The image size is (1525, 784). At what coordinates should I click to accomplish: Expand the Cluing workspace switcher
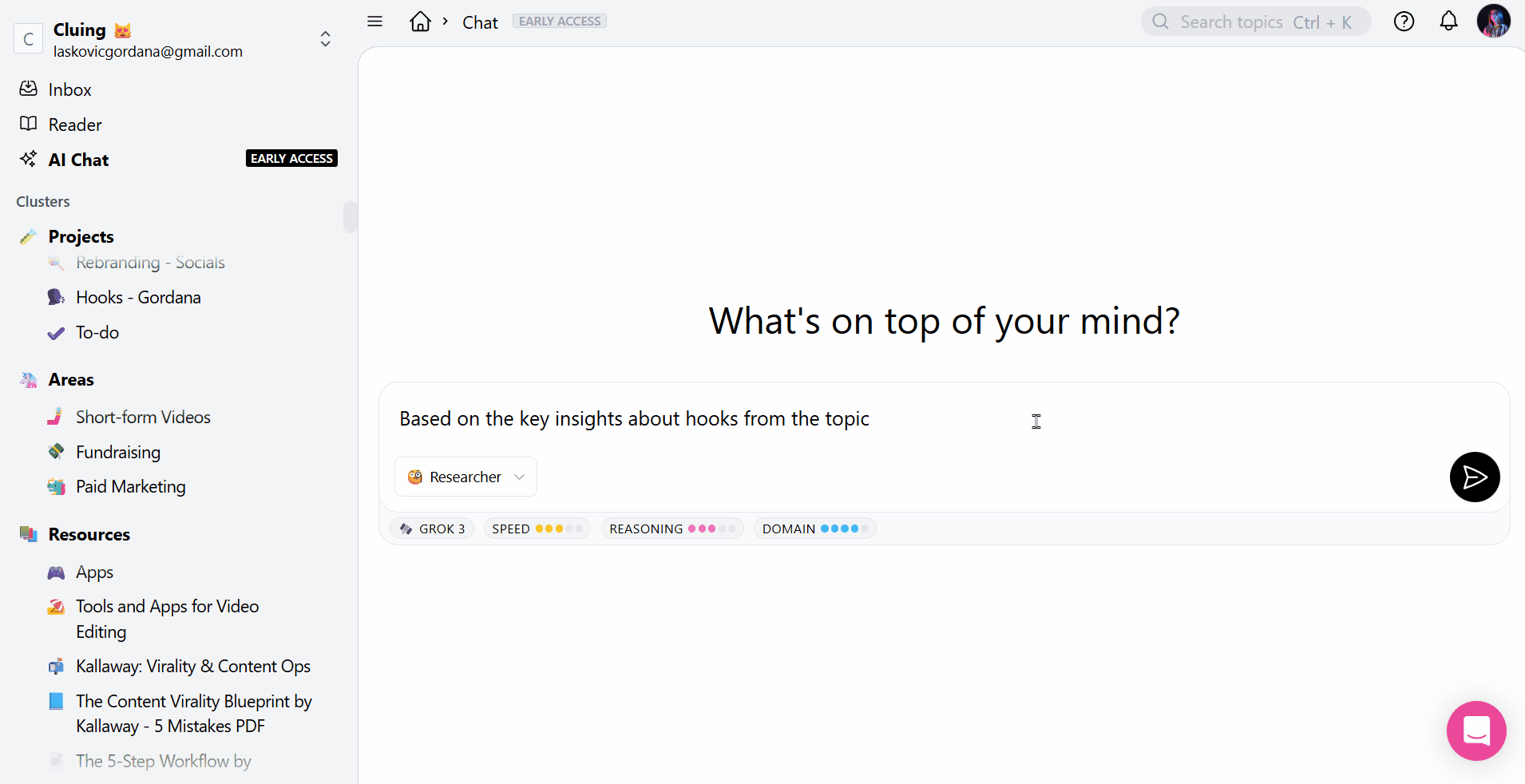[325, 39]
